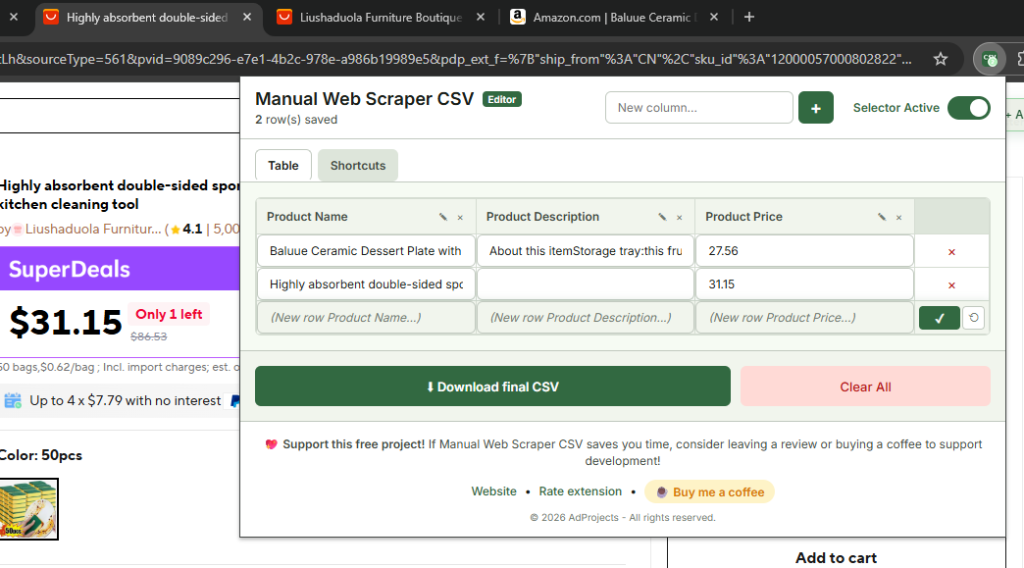1024x568 pixels.
Task: Remove the Product Price column
Action: click(x=899, y=217)
